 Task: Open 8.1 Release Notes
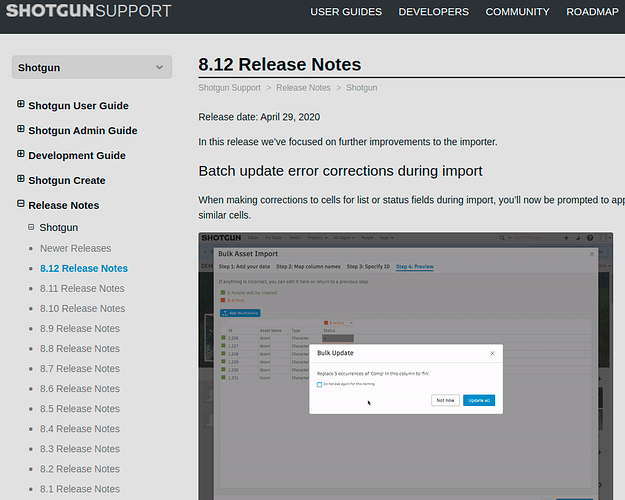point(80,489)
